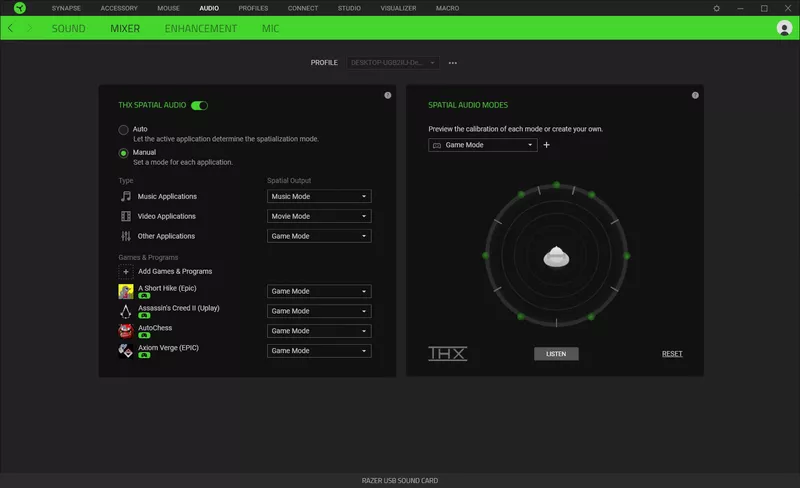Click the Assassin's Creed II (Uplay) name
Image resolution: width=800 pixels, height=488 pixels.
click(179, 308)
